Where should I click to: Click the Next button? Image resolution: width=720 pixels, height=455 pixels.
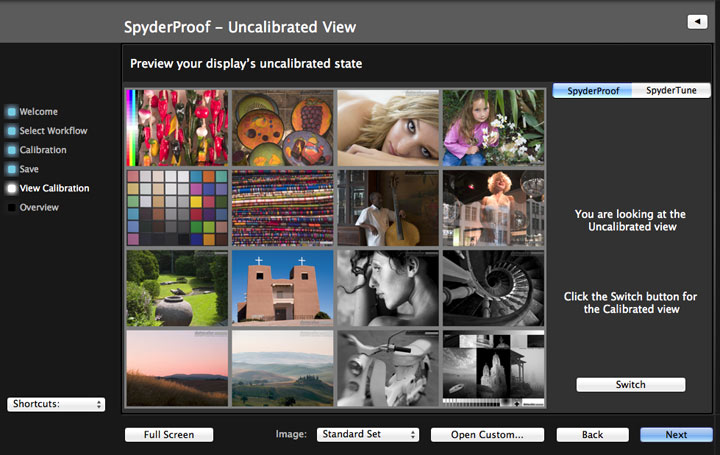tap(676, 435)
